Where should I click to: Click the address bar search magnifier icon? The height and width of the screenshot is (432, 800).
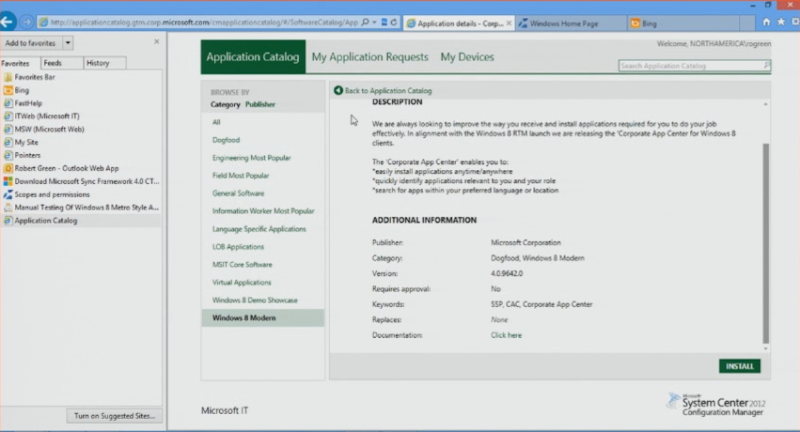[365, 22]
